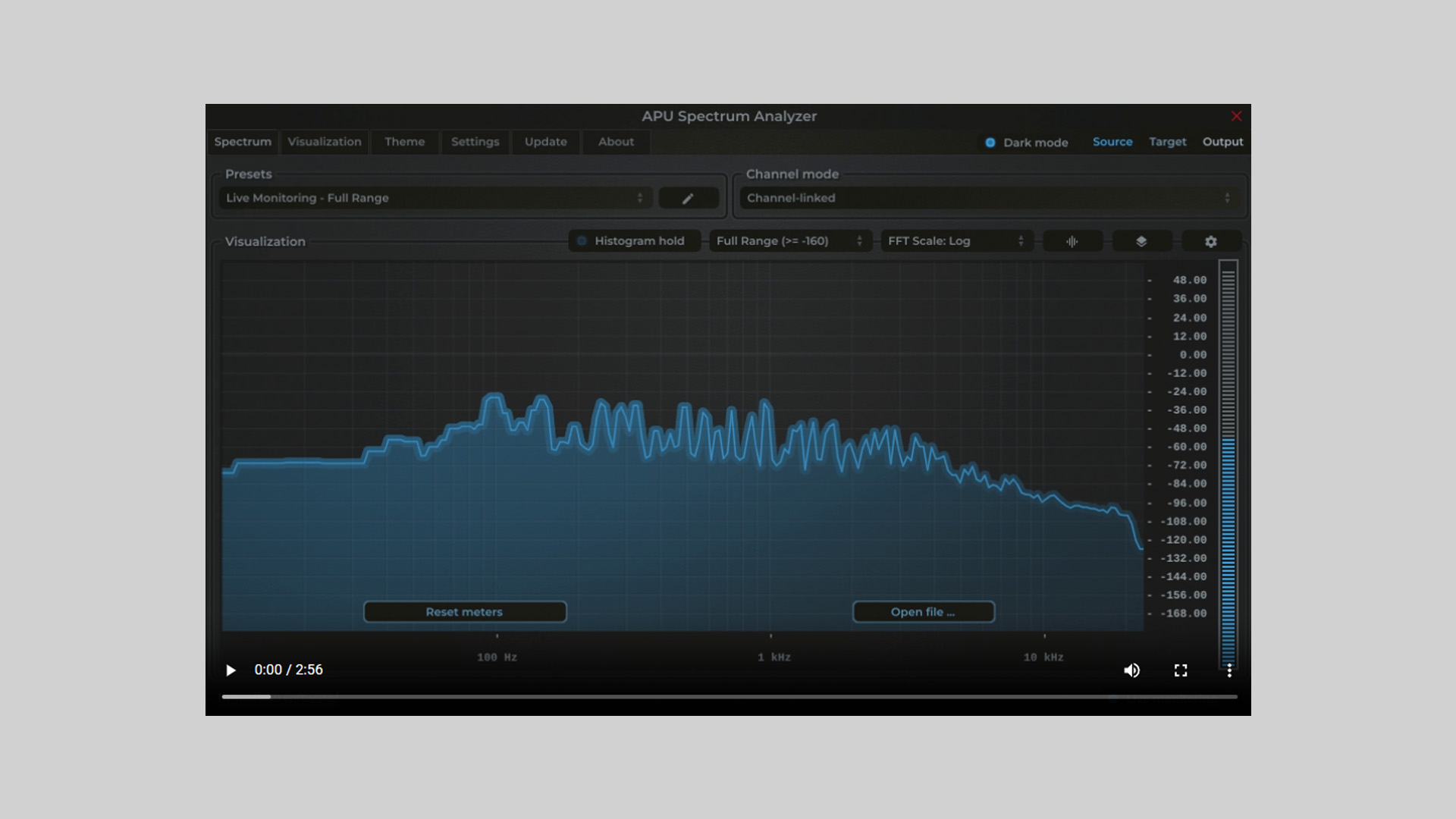This screenshot has width=1456, height=819.
Task: Click the -168.00 scale value
Action: click(1184, 613)
